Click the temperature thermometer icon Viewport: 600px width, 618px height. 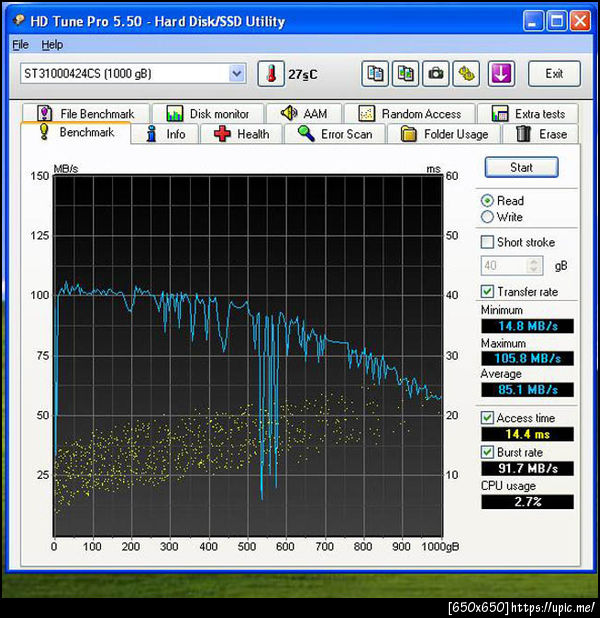pyautogui.click(x=271, y=74)
